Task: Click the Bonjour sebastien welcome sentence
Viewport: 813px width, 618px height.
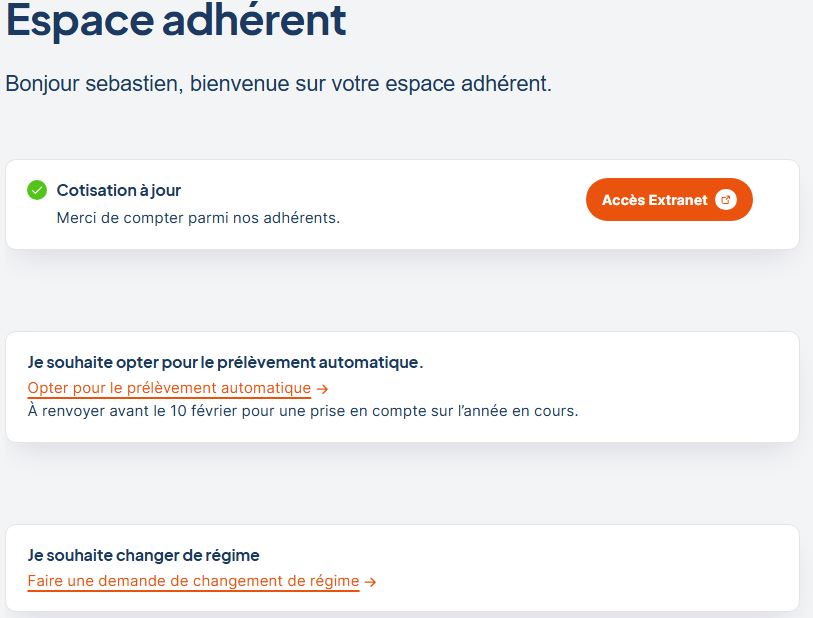Action: coord(278,84)
